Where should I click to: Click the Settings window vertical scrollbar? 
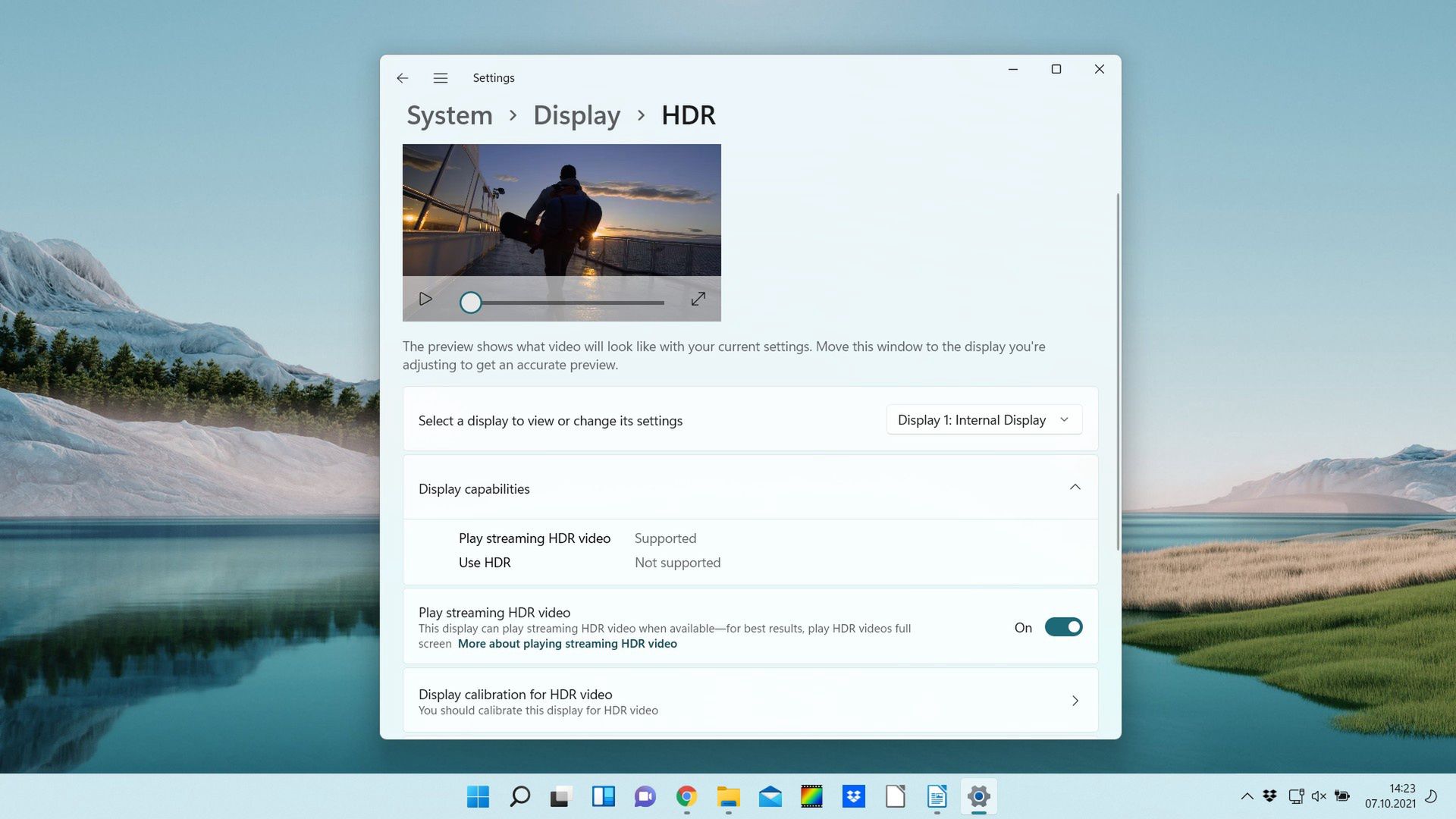(1118, 372)
